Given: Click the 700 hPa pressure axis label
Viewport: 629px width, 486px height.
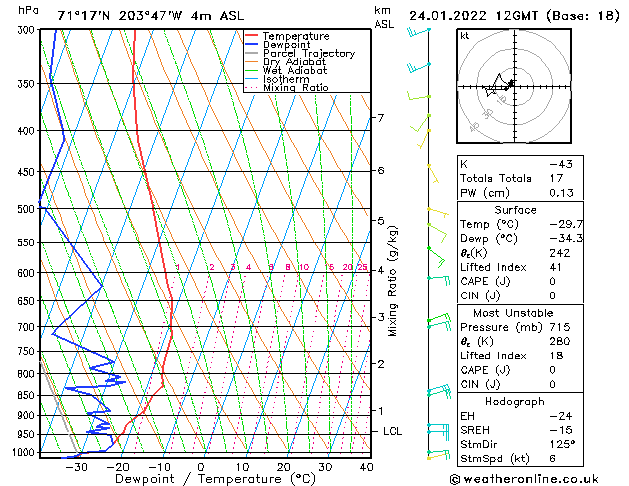Looking at the screenshot, I should [28, 327].
